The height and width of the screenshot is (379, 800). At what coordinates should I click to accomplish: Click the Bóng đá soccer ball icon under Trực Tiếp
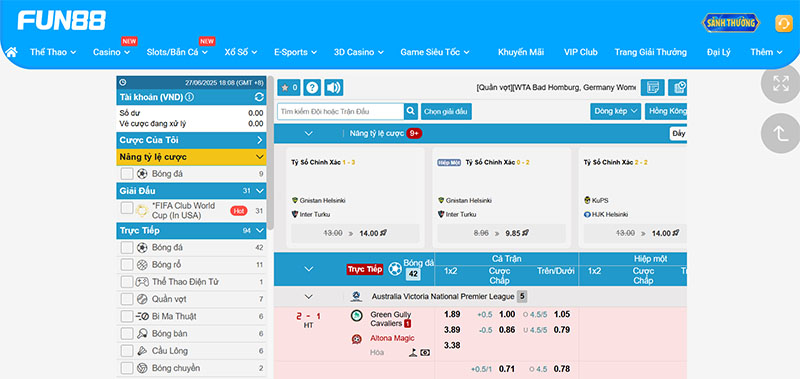[142, 248]
